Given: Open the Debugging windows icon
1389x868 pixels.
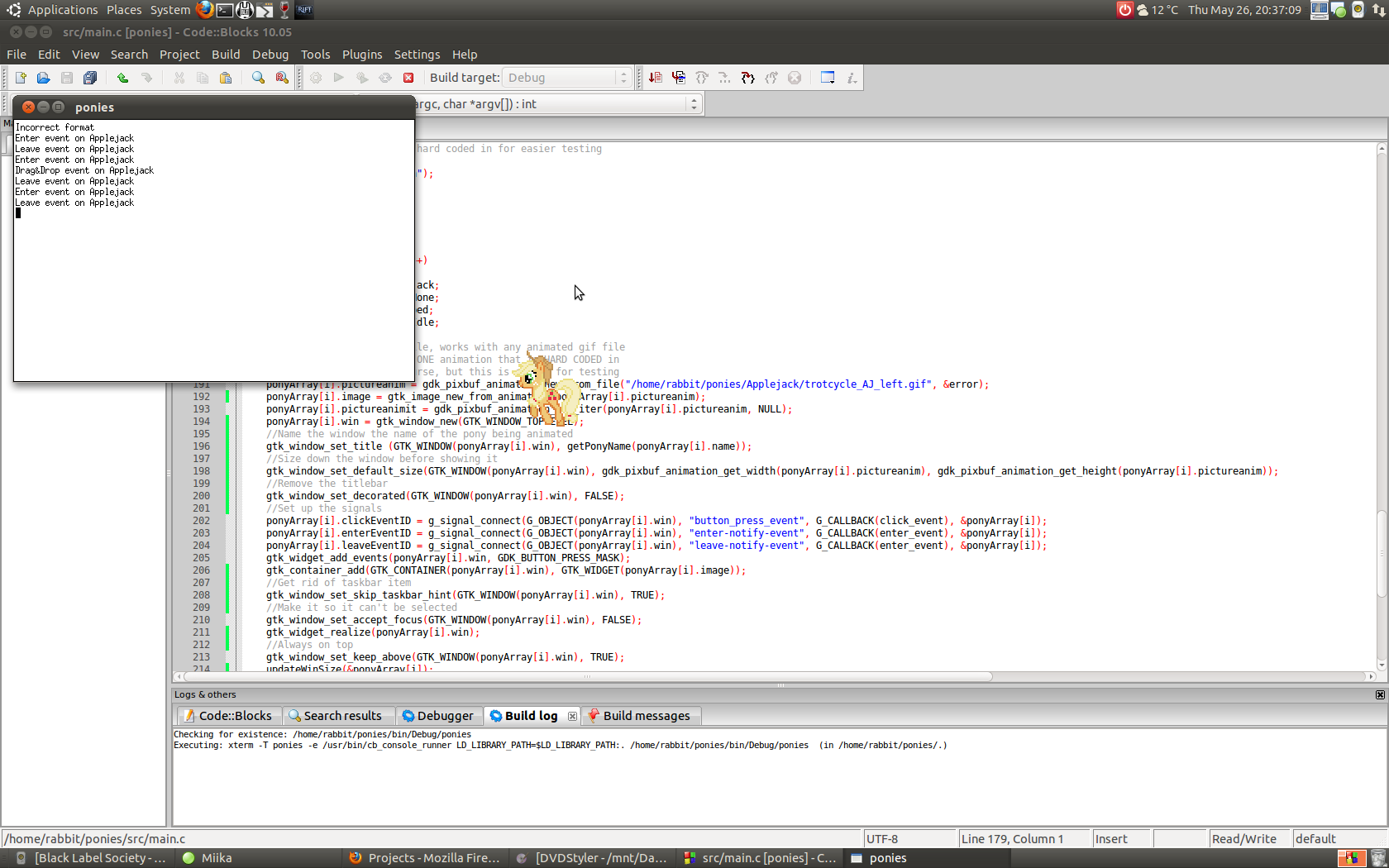Looking at the screenshot, I should (828, 78).
